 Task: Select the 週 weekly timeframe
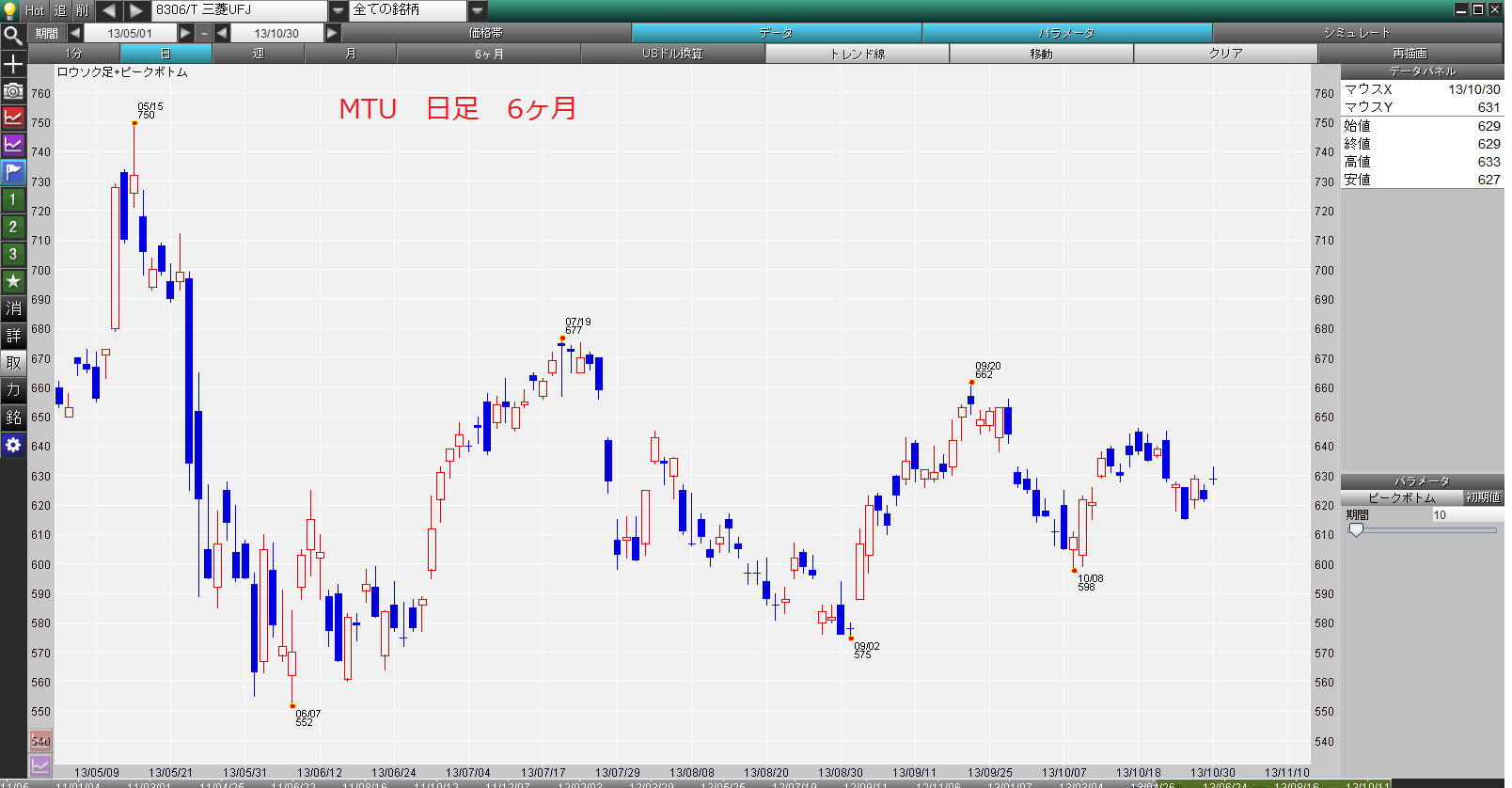259,54
